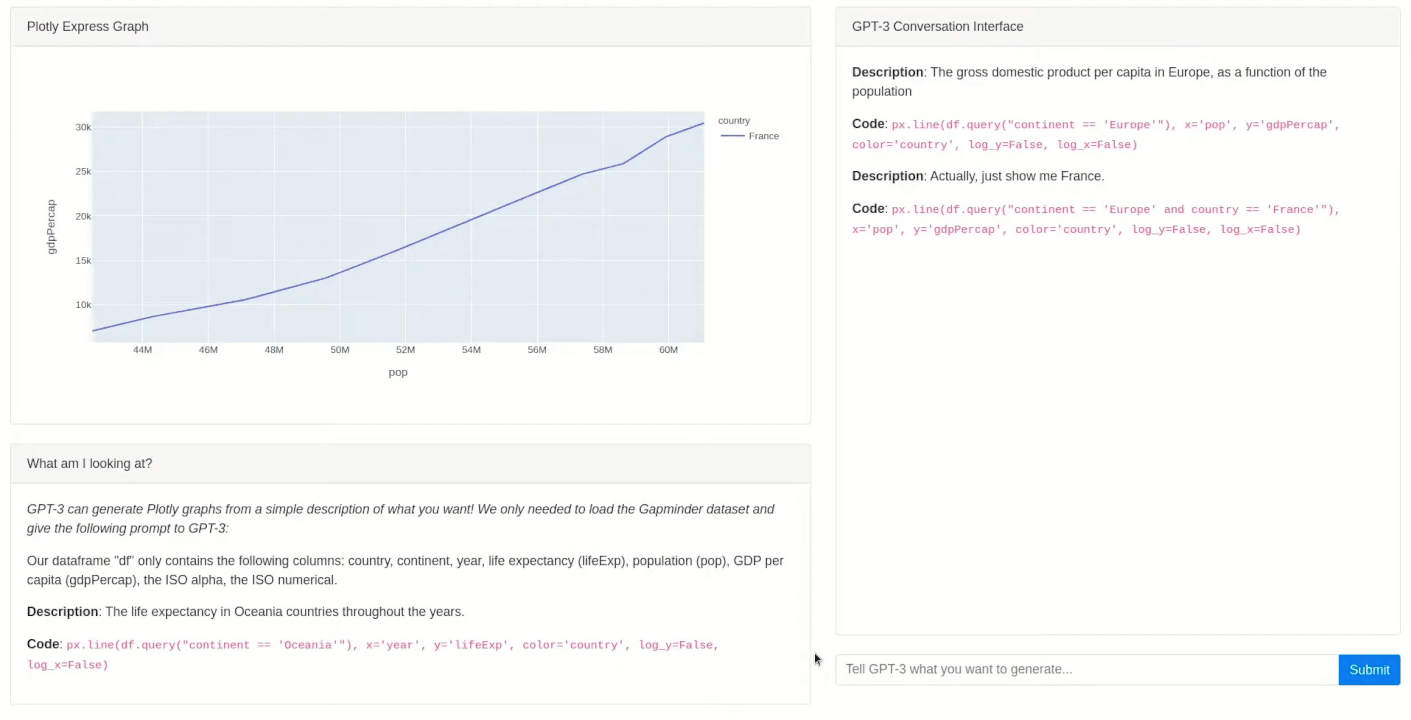
Task: Click the 'What am I looking at?' header
Action: (410, 464)
